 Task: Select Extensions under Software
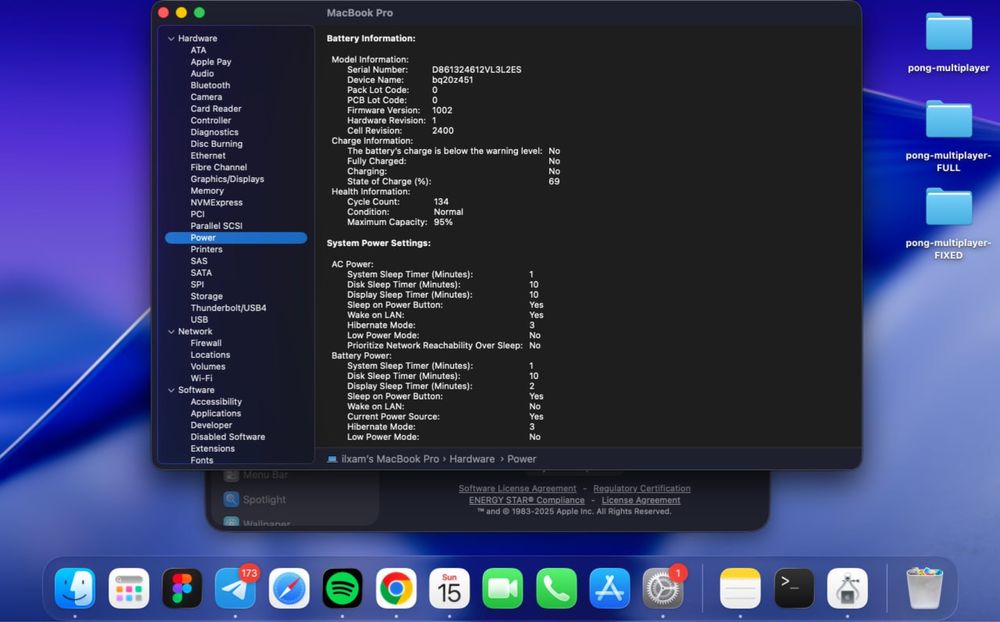click(212, 449)
